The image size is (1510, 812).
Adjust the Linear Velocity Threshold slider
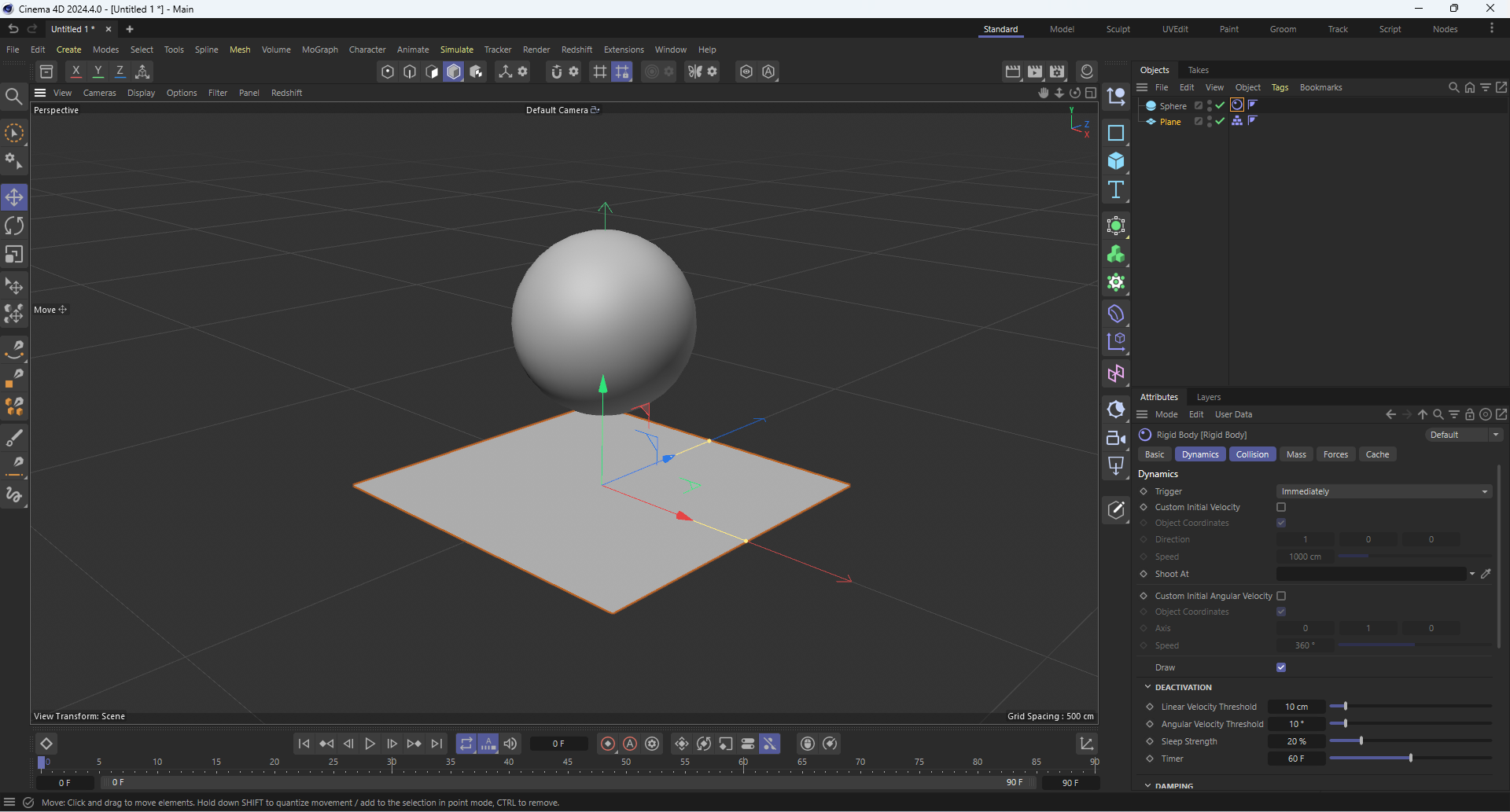click(1410, 707)
